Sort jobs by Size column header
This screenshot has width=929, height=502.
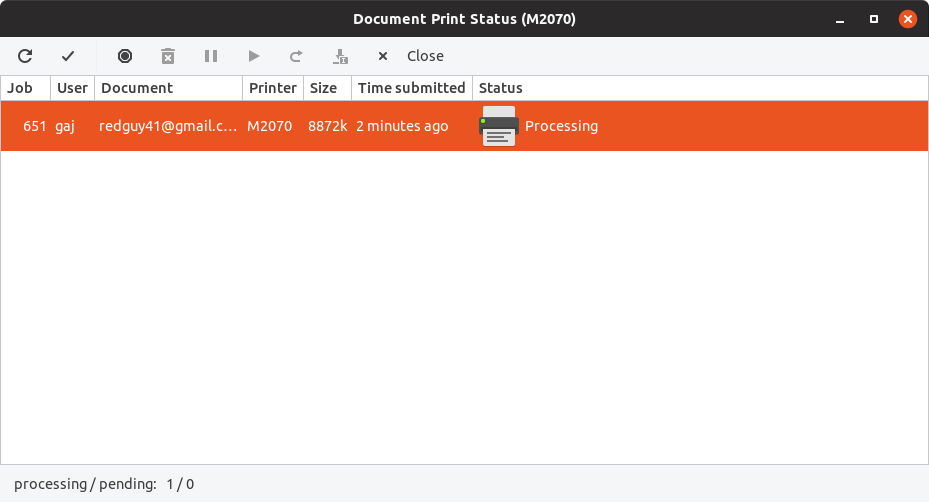click(324, 88)
